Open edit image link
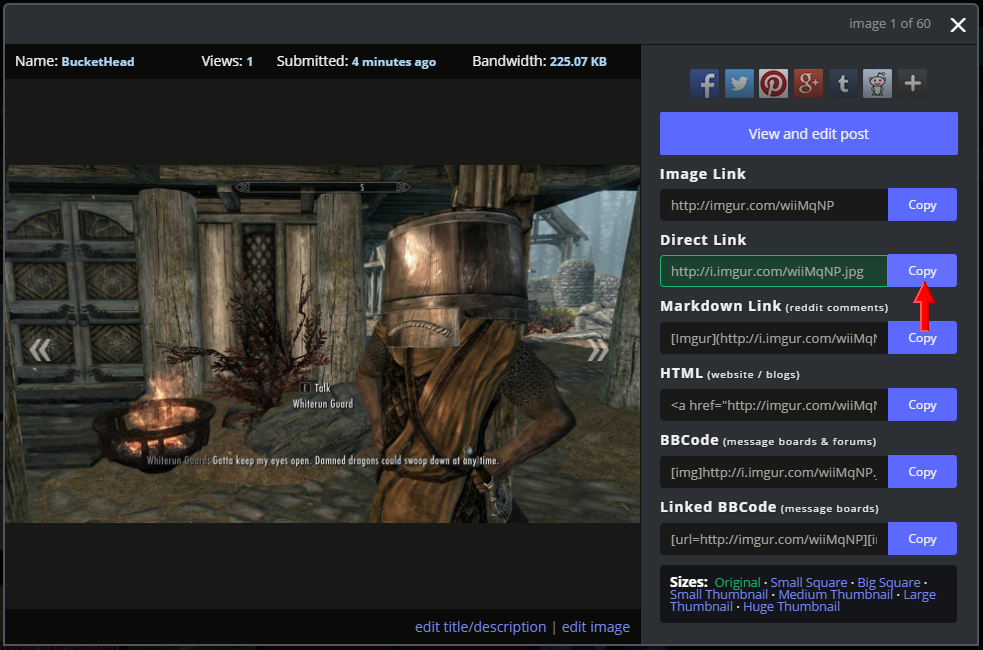 596,627
